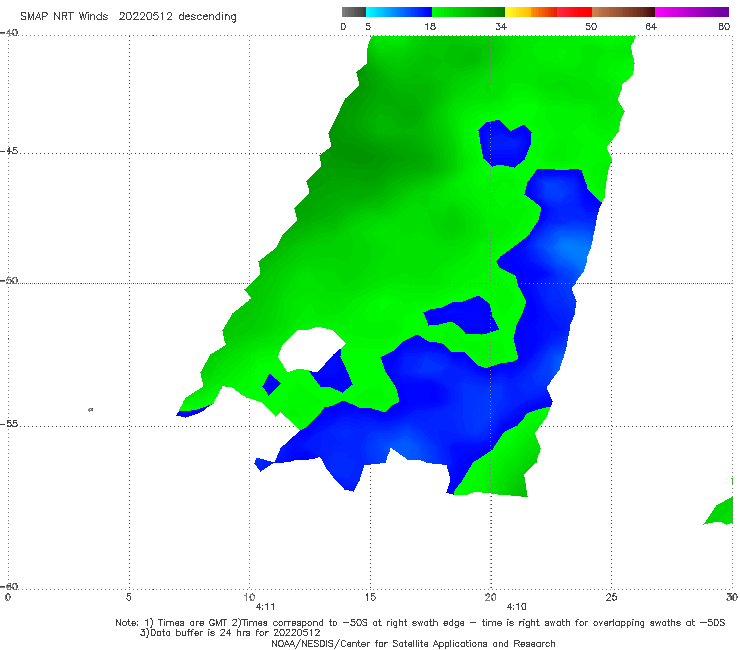Click the brown colorbar segment
The height and width of the screenshot is (650, 740).
623,12
